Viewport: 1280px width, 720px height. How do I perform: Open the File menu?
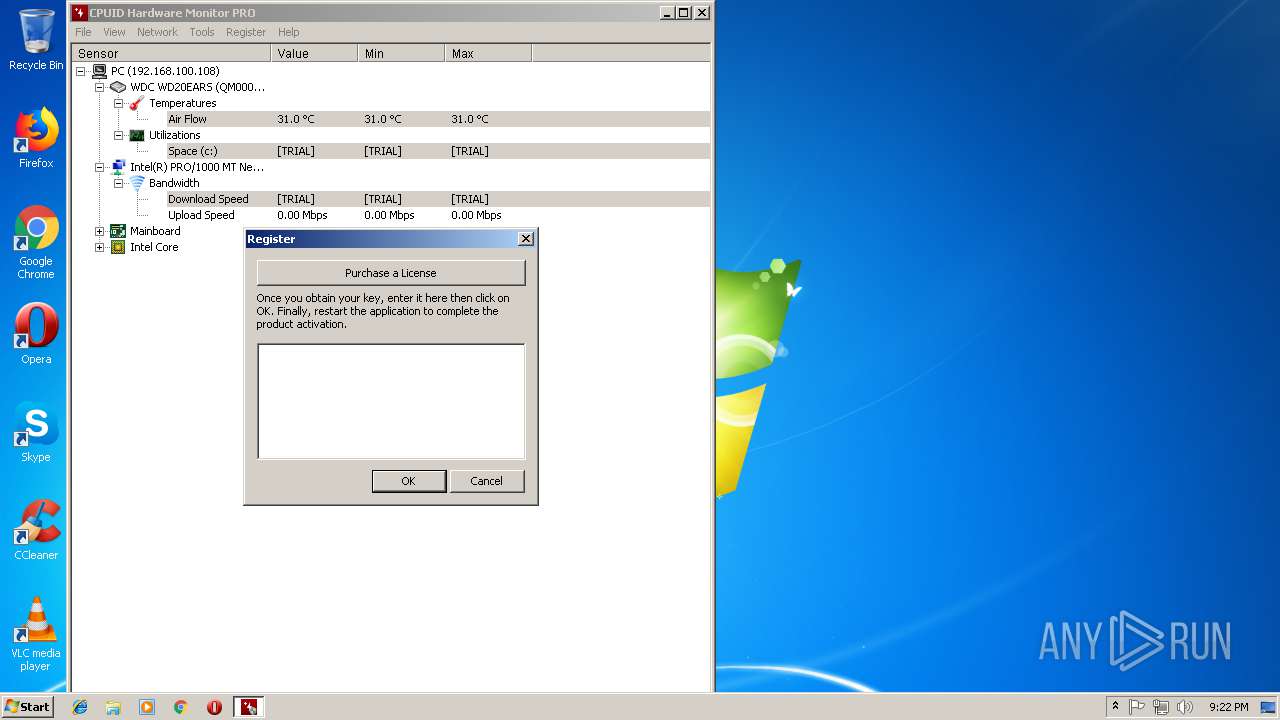[83, 32]
